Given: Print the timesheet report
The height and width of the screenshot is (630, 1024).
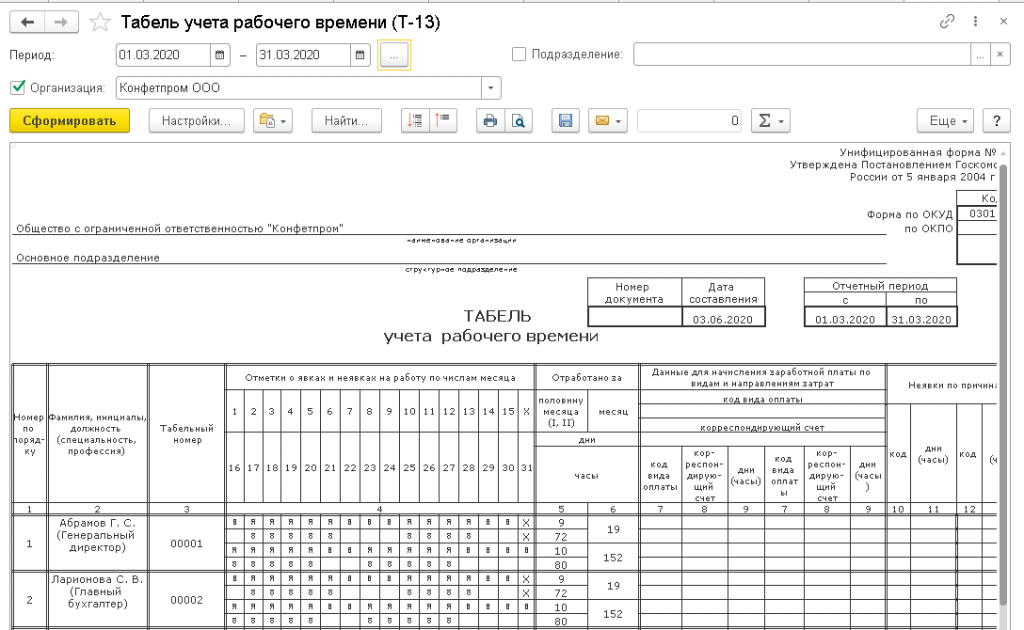Looking at the screenshot, I should (490, 121).
